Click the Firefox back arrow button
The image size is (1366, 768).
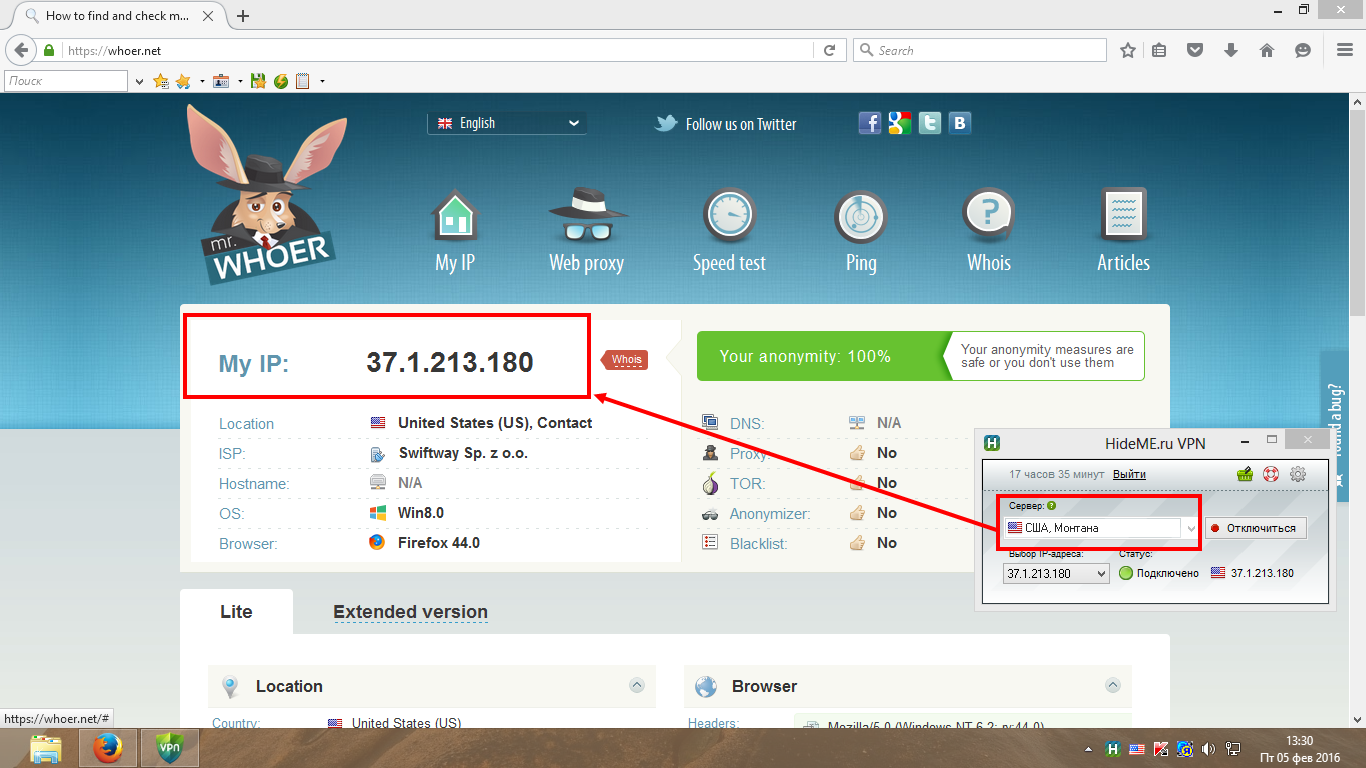21,50
